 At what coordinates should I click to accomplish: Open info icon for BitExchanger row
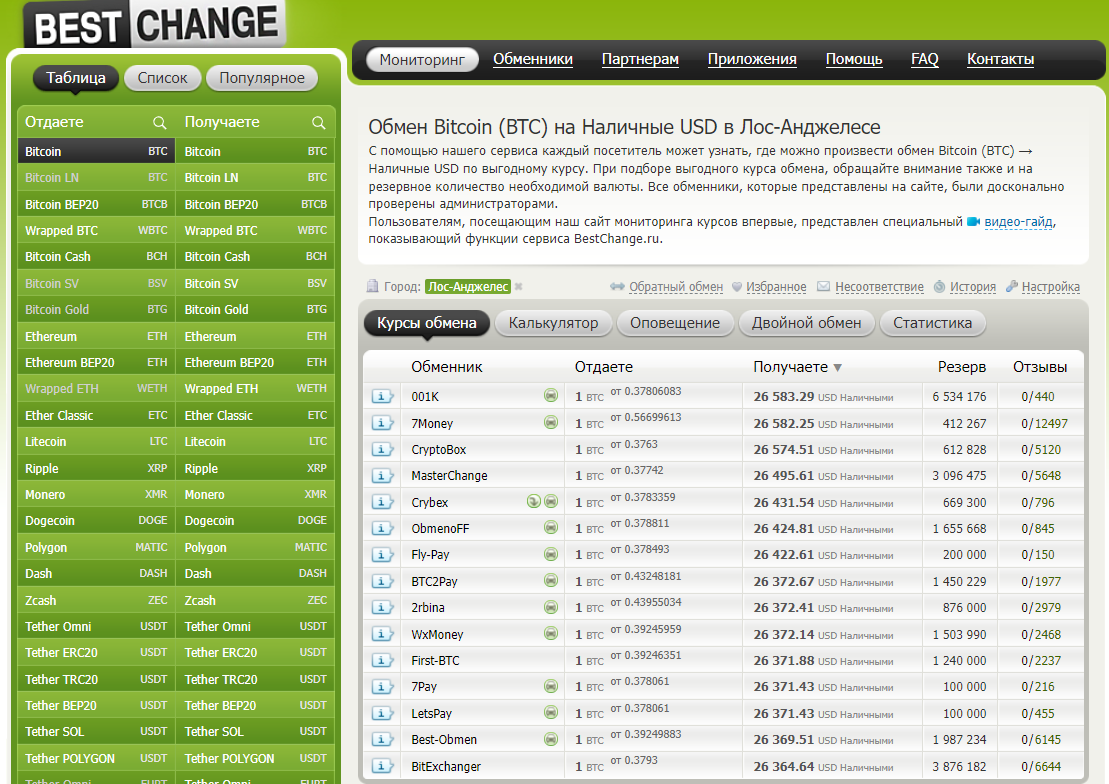coord(382,766)
